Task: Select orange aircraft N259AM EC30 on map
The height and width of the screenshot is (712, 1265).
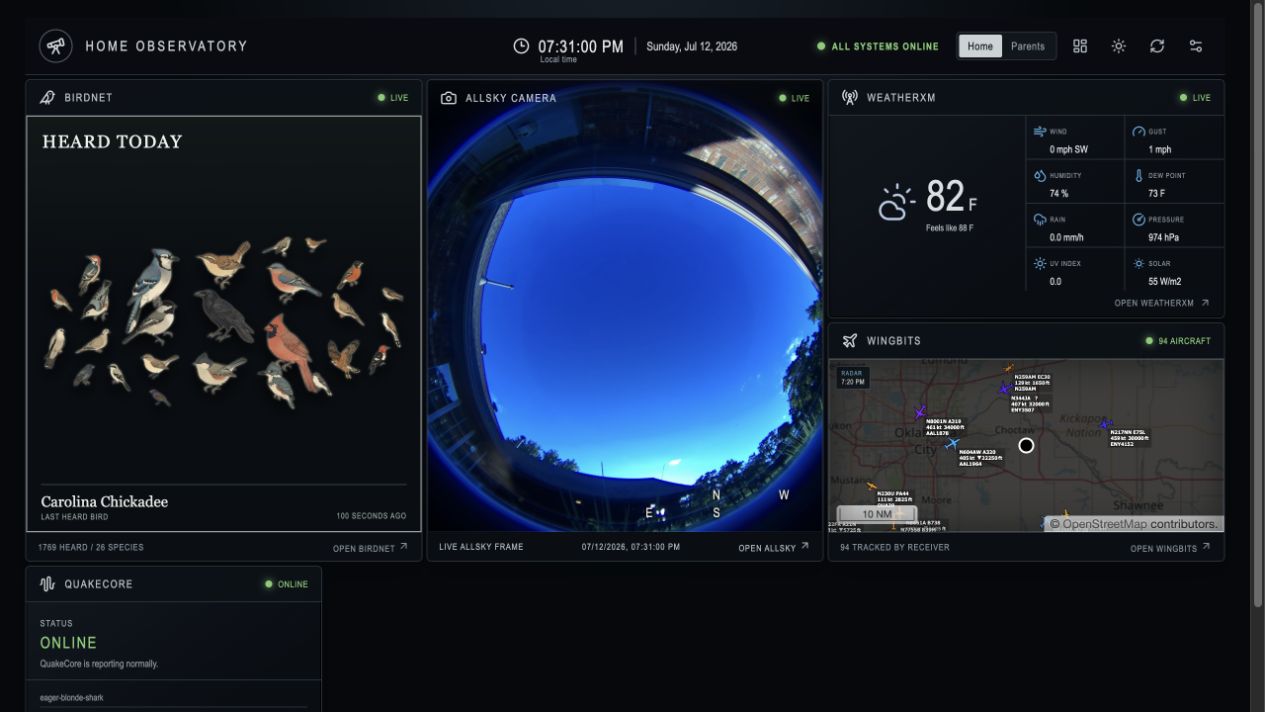Action: (x=1009, y=369)
